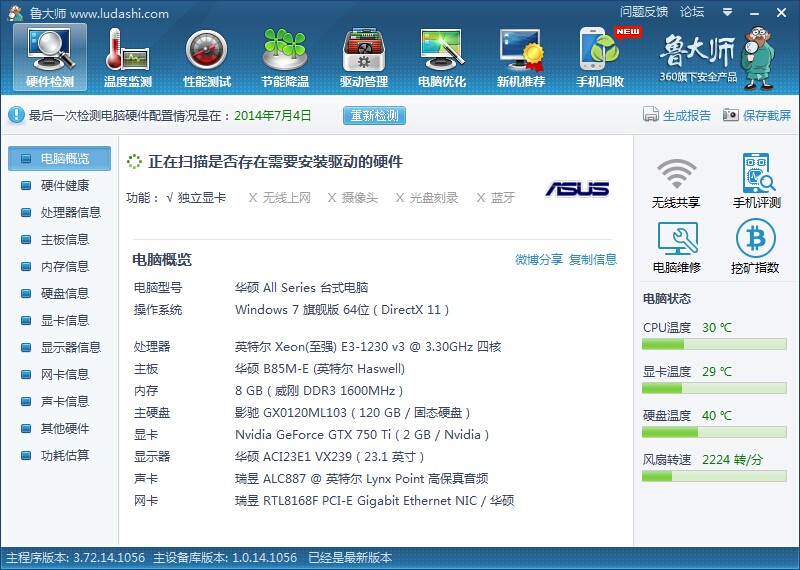Click the OS value Windows 7 旗舰版

point(342,310)
